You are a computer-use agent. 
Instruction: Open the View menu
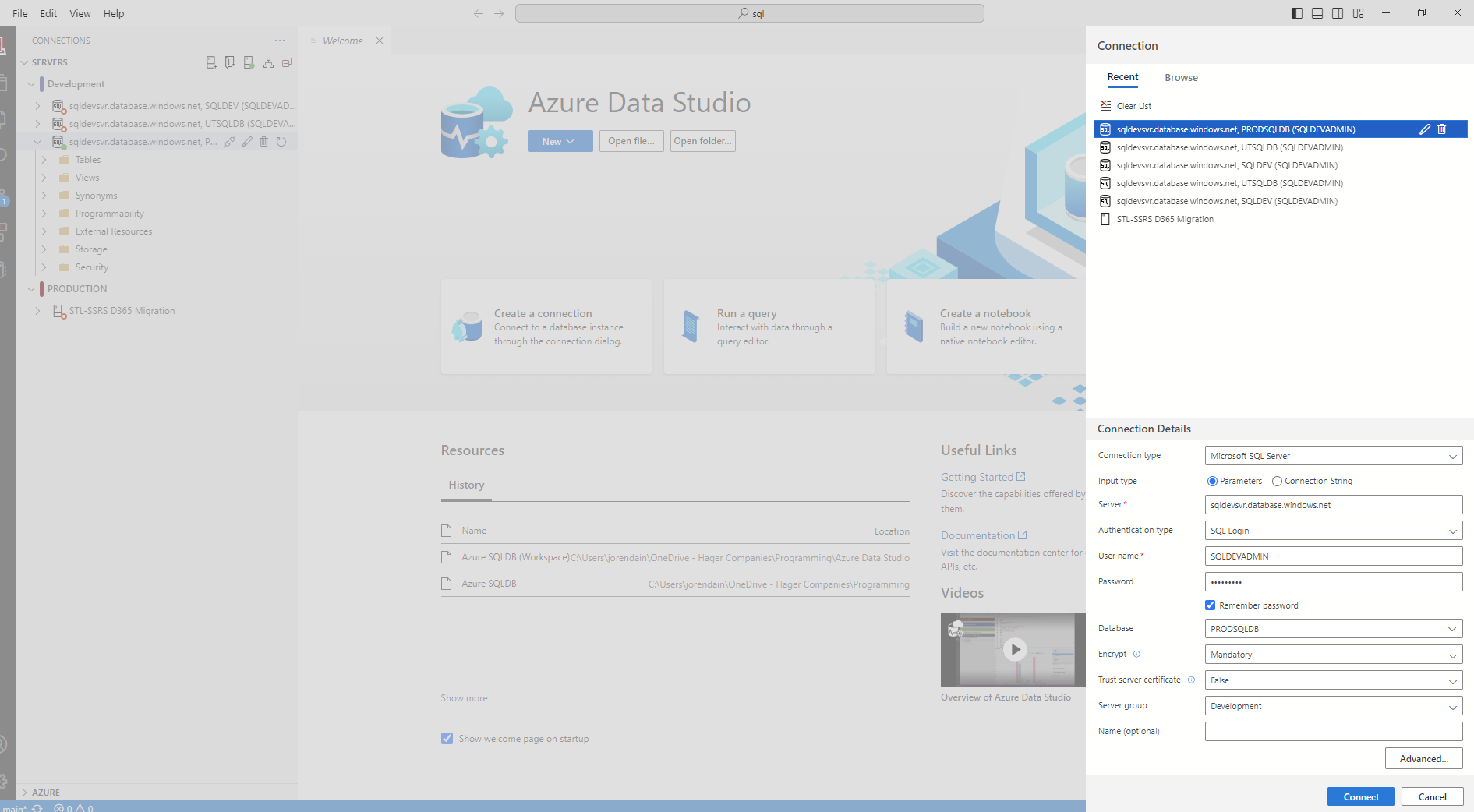(80, 13)
